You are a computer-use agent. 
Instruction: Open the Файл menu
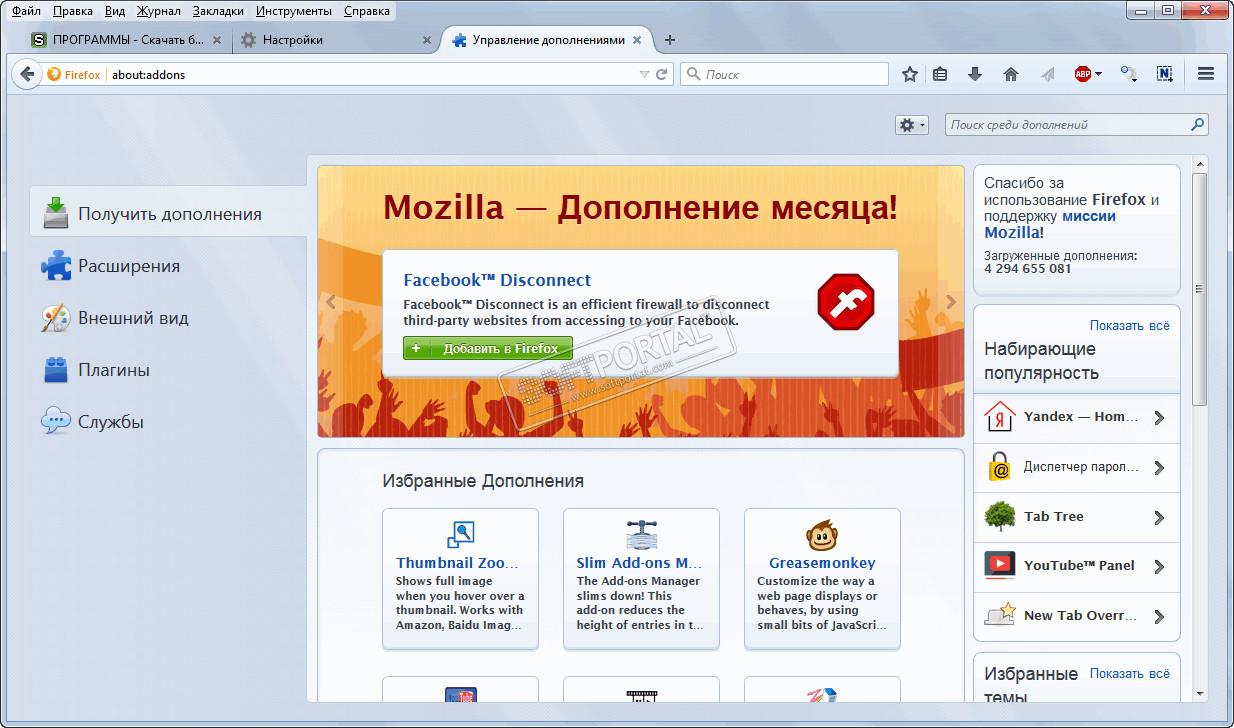[26, 11]
